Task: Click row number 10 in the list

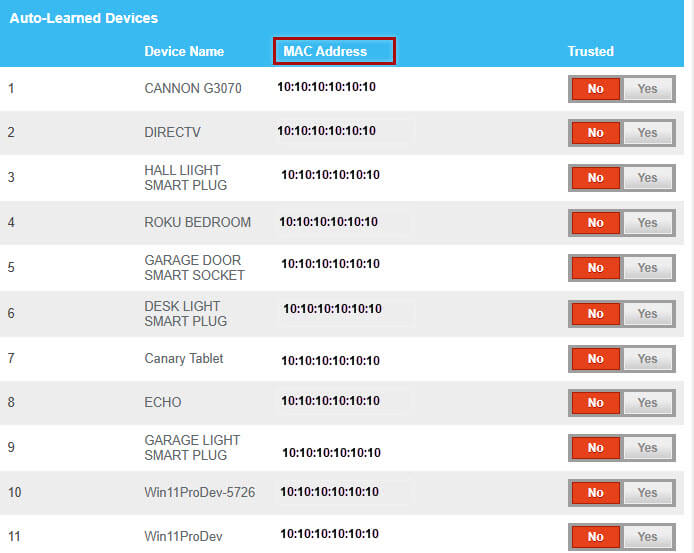Action: (14, 492)
